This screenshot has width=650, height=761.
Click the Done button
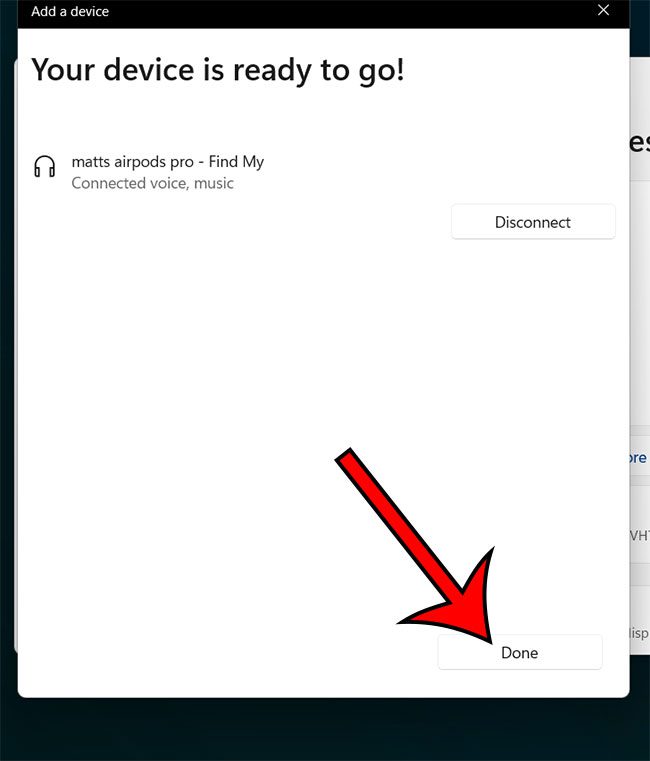click(x=520, y=652)
